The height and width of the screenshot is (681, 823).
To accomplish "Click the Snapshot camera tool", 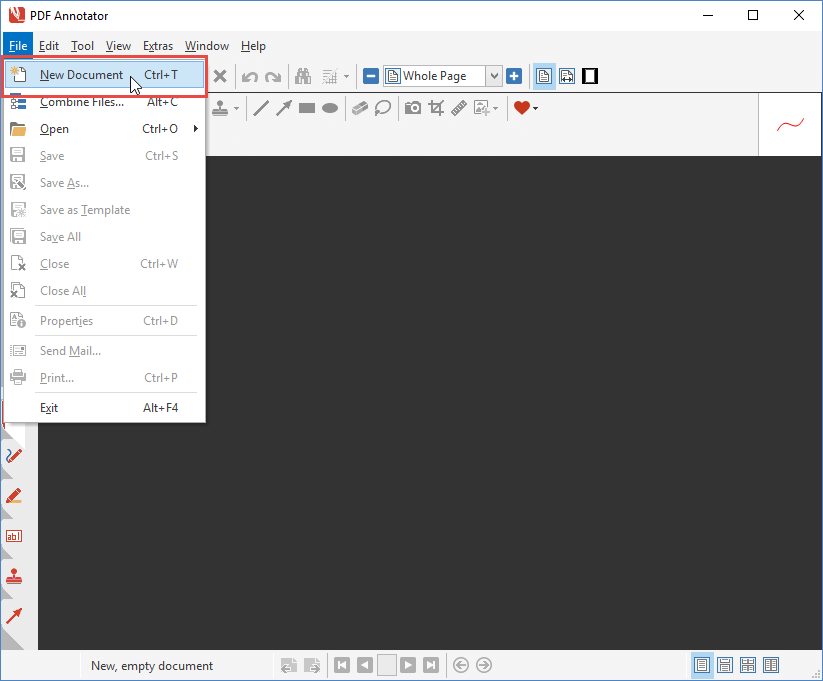I will coord(413,108).
